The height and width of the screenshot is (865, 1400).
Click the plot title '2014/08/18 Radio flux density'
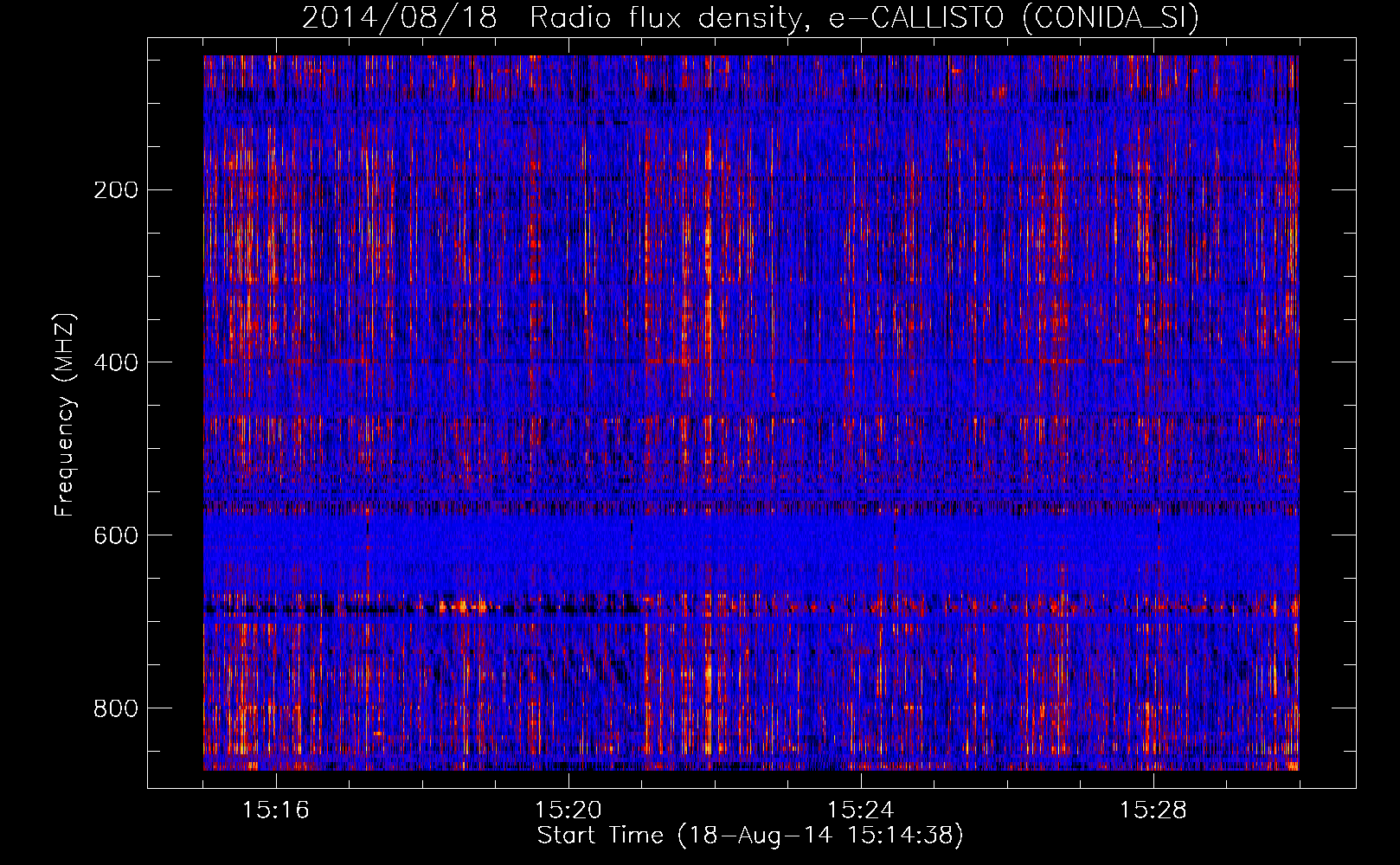click(750, 17)
